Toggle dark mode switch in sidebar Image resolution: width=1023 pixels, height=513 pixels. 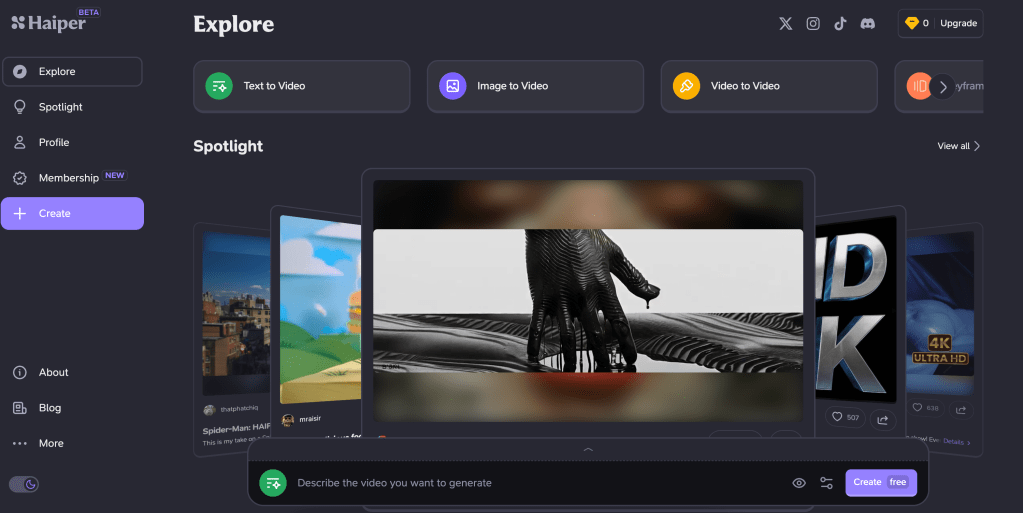click(x=24, y=484)
